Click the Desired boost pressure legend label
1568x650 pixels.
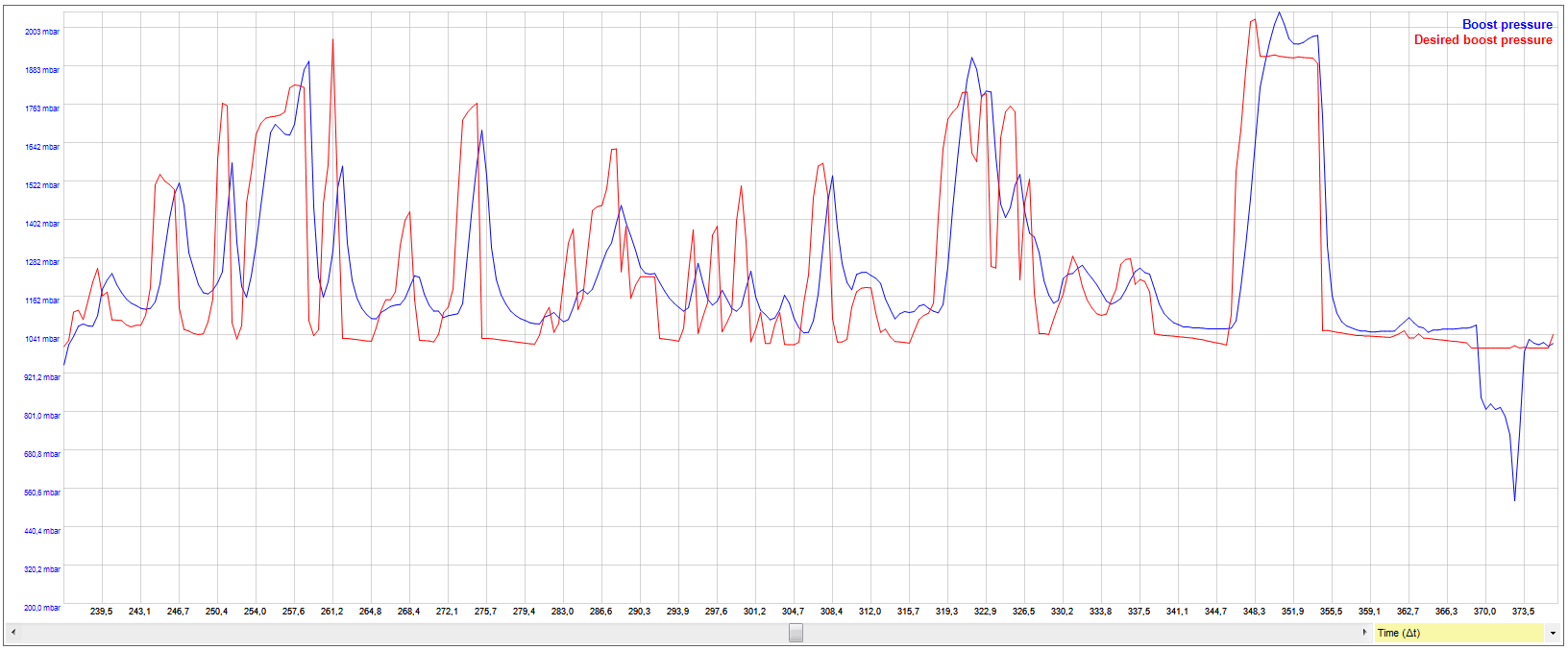point(1482,40)
